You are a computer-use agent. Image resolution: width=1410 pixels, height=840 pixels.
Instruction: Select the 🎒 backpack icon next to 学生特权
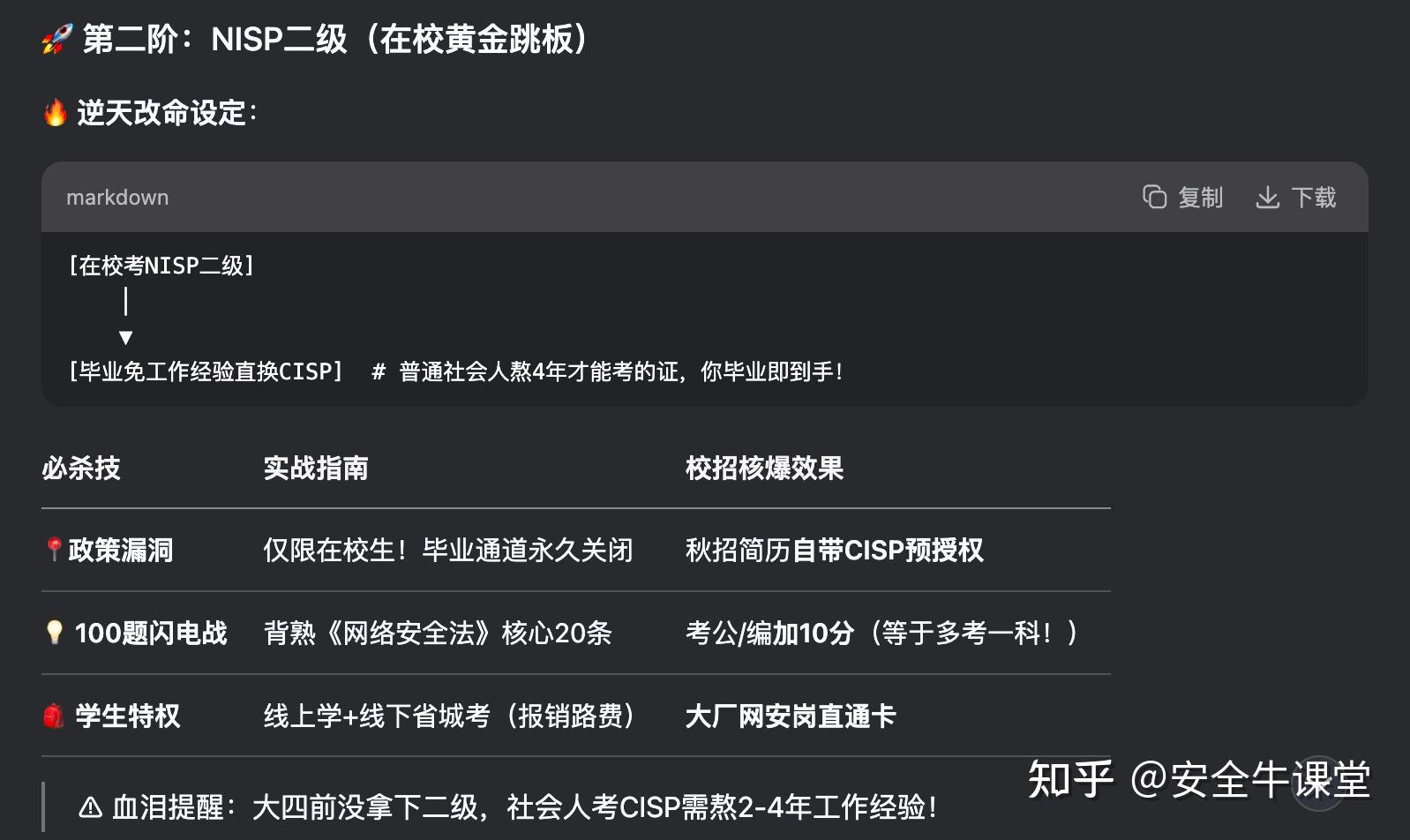click(54, 716)
